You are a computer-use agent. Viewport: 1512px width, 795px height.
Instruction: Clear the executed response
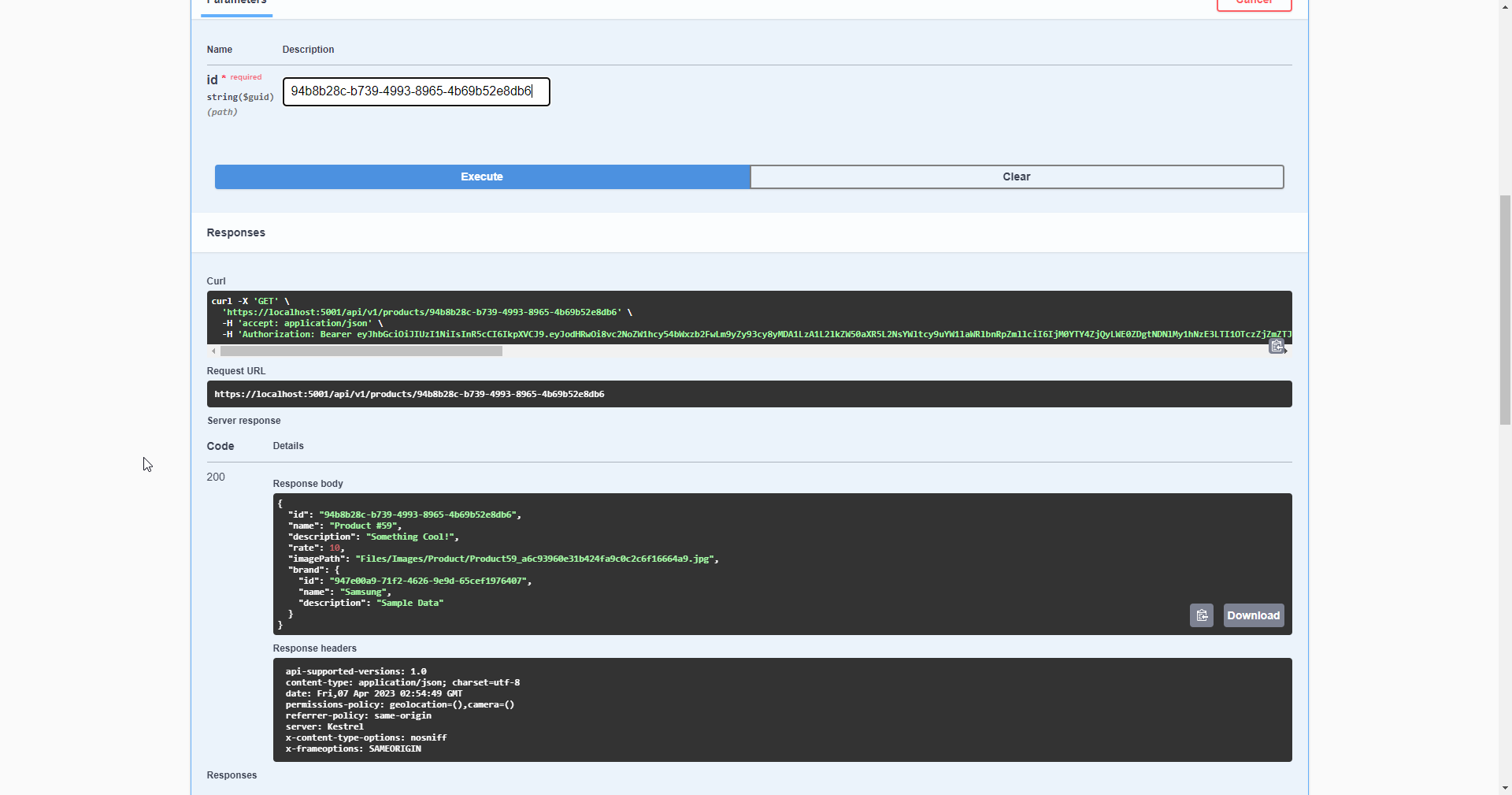(x=1017, y=176)
